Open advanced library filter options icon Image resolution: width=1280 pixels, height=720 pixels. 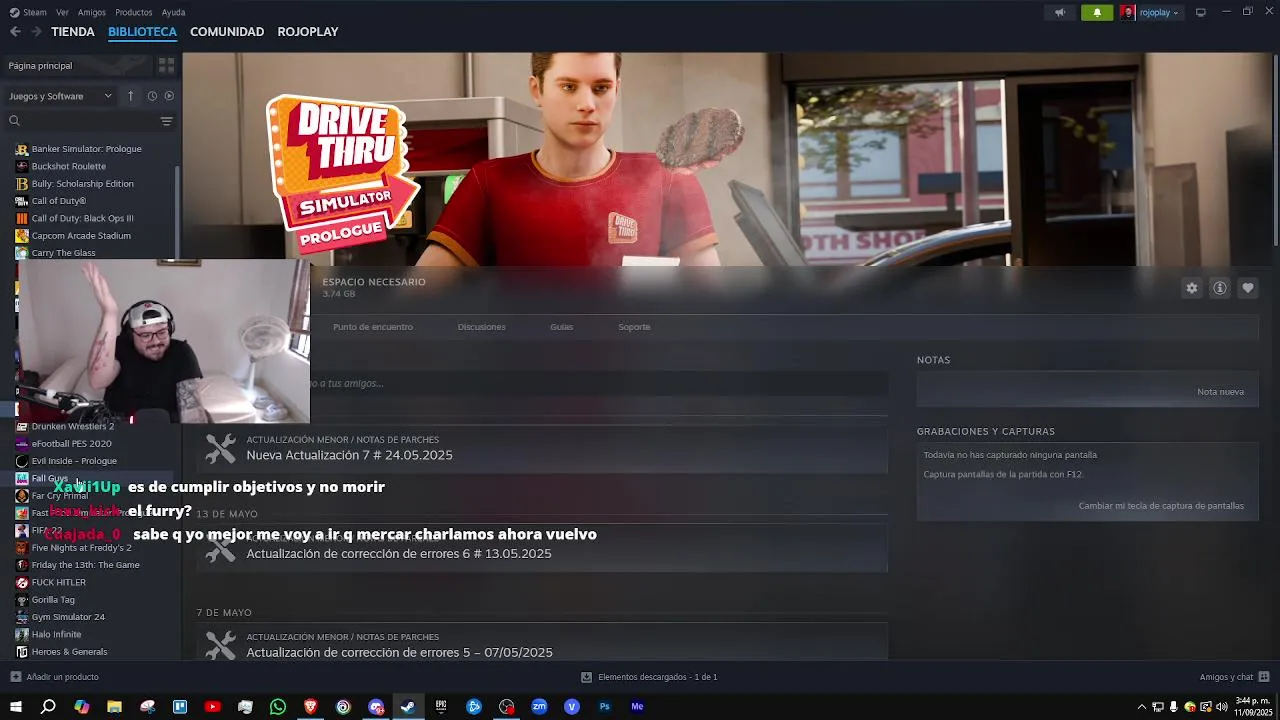(x=166, y=121)
